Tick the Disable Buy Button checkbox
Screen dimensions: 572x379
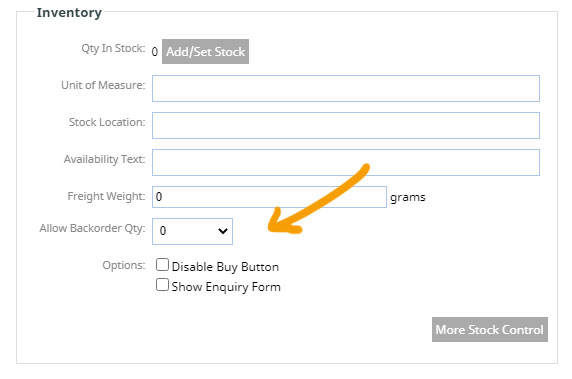click(162, 265)
